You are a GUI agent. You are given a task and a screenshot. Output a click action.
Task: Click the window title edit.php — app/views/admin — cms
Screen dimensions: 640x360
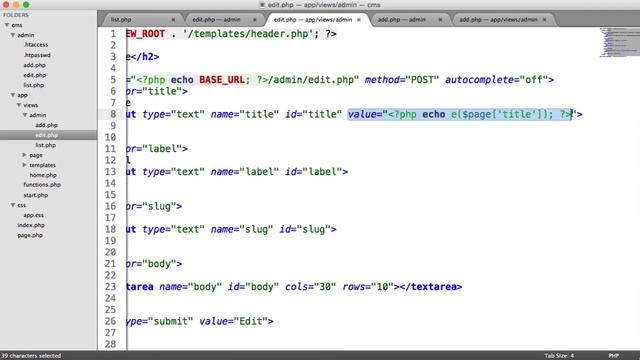324,5
